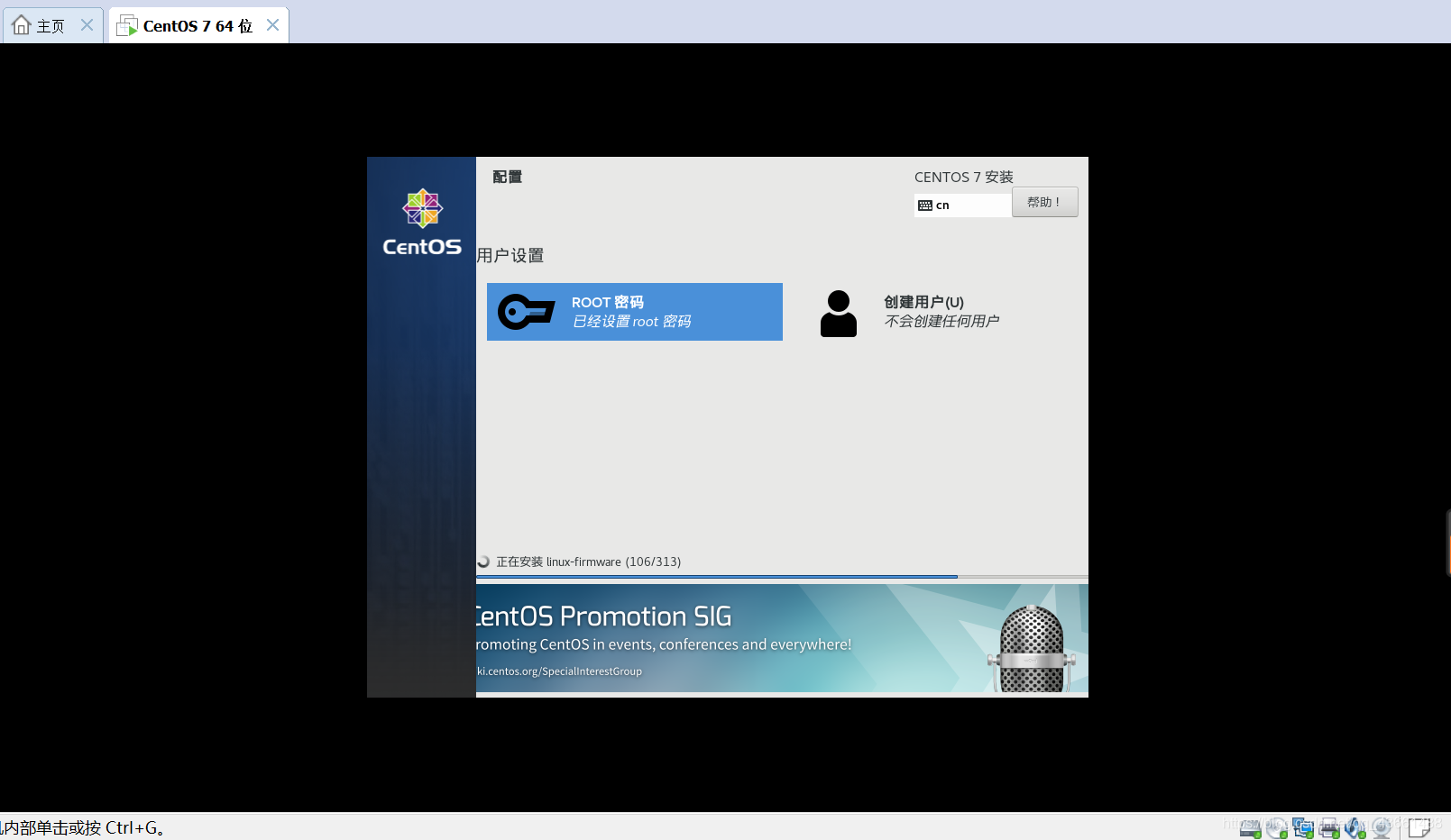
Task: Click the home icon on 主页 tab
Action: click(x=22, y=25)
